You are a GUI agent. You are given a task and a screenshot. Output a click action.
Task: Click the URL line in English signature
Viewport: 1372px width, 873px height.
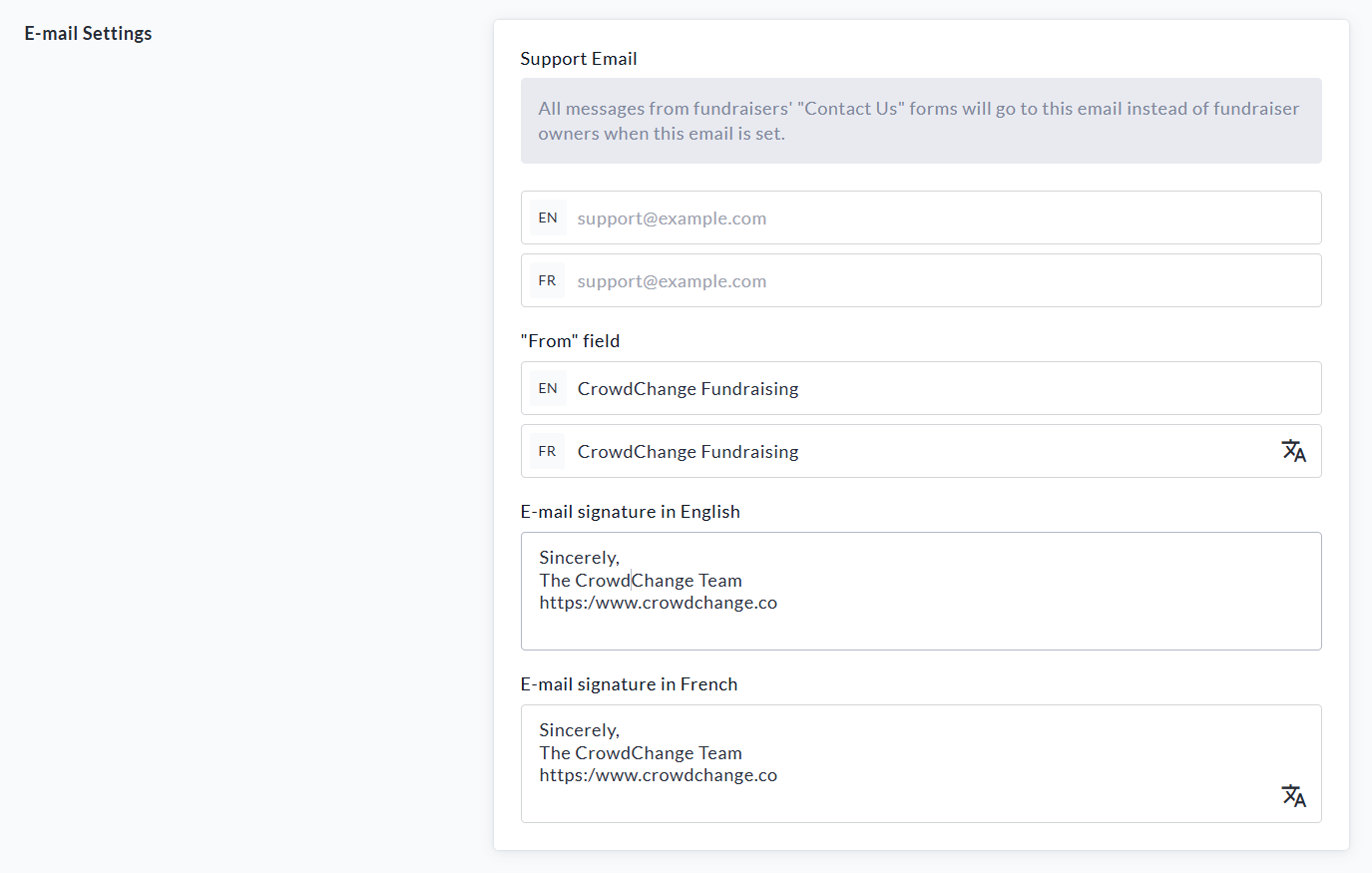coord(659,603)
